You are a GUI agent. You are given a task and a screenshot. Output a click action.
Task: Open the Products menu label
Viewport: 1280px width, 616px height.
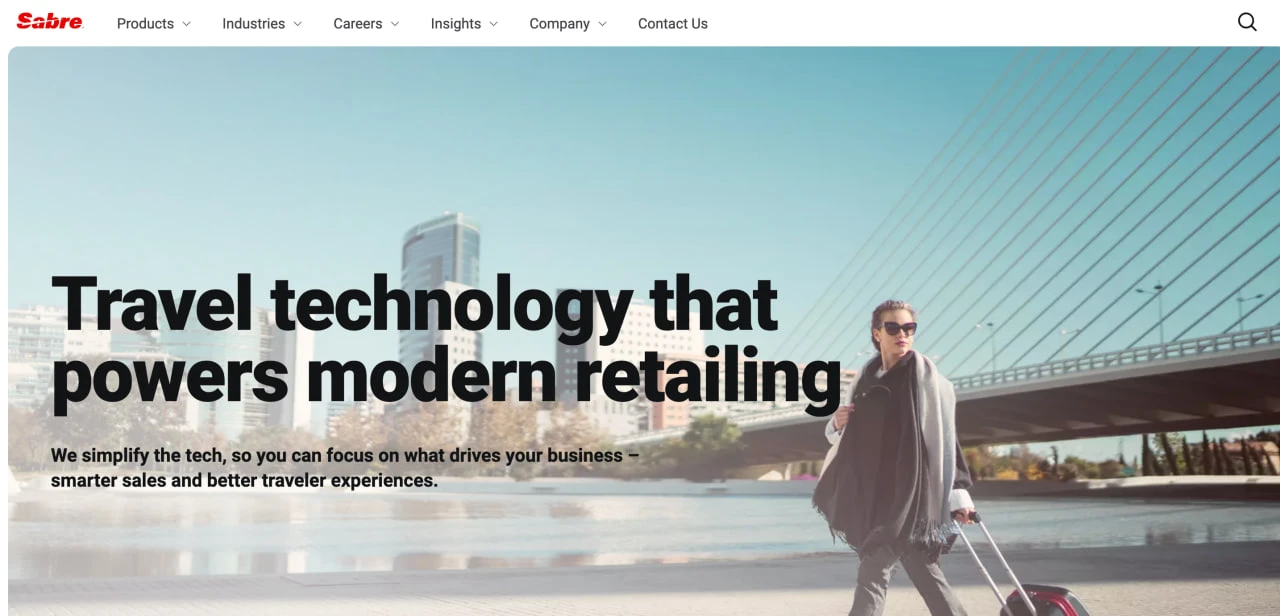tap(145, 24)
